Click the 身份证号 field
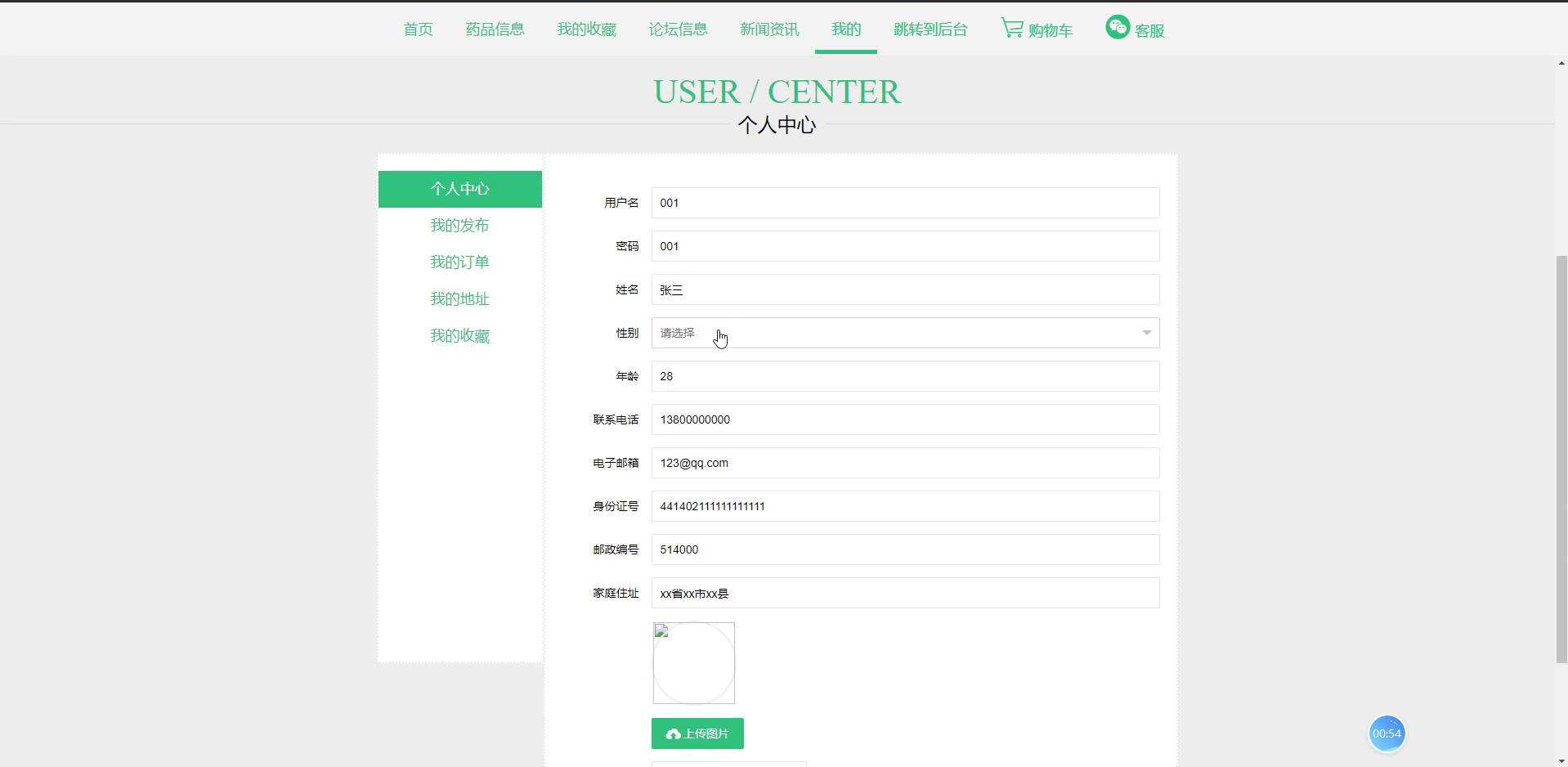This screenshot has height=767, width=1568. click(905, 506)
